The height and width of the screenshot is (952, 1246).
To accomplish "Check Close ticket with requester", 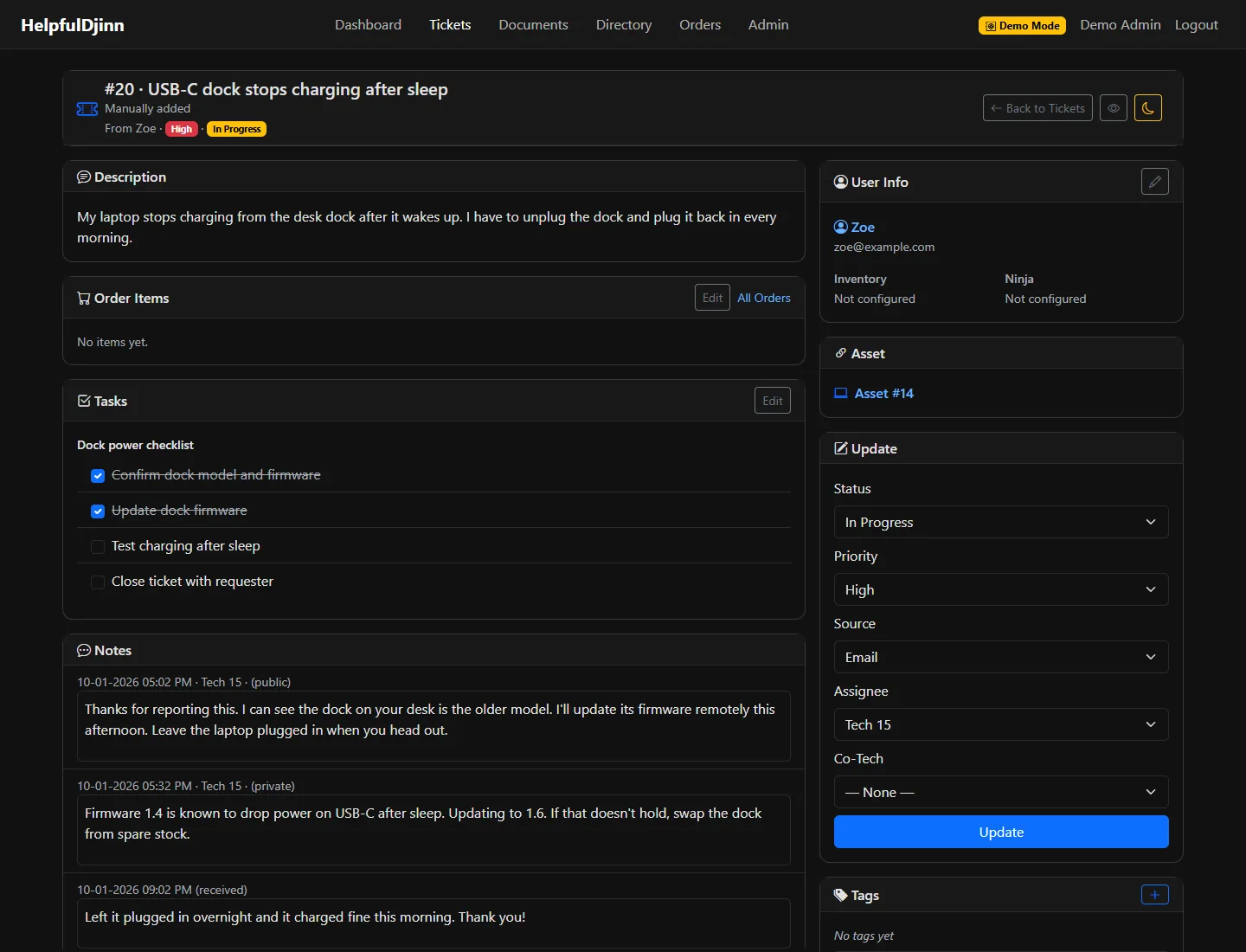I will click(98, 582).
